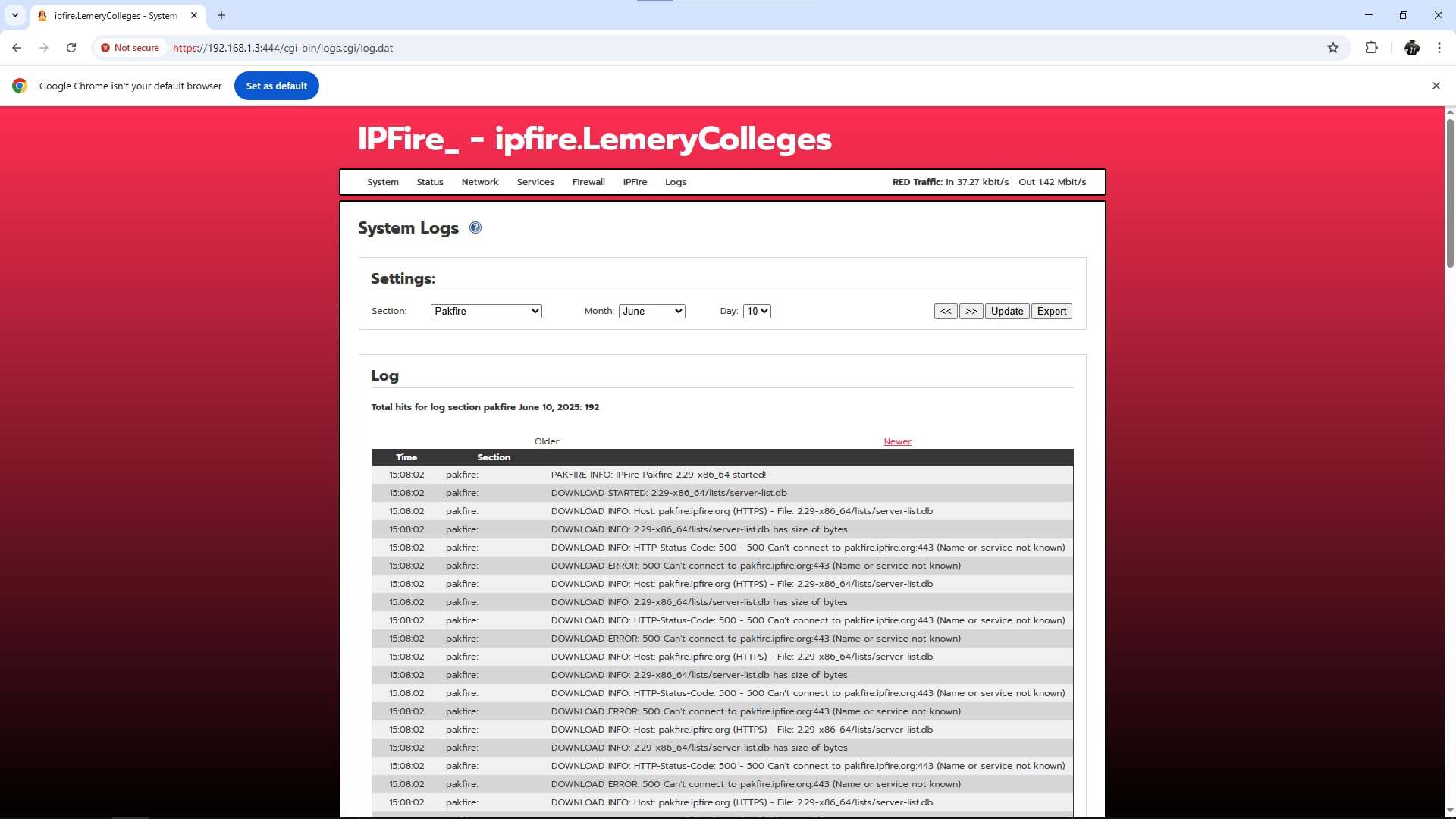
Task: Click the page vertical scrollbar thumb
Action: (1450, 193)
